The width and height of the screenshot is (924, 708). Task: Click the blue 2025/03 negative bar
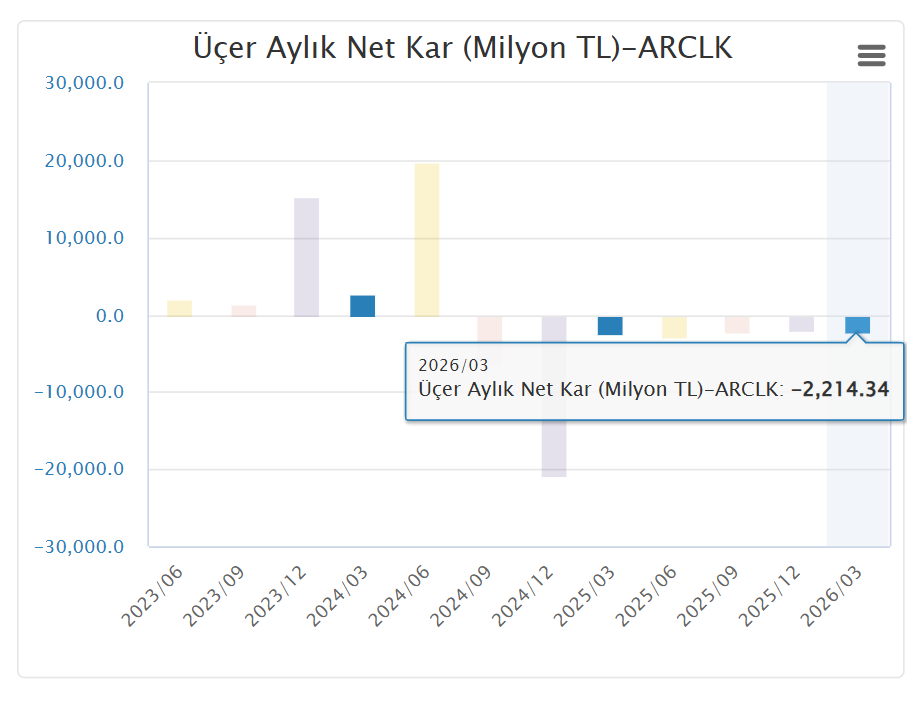coord(610,326)
